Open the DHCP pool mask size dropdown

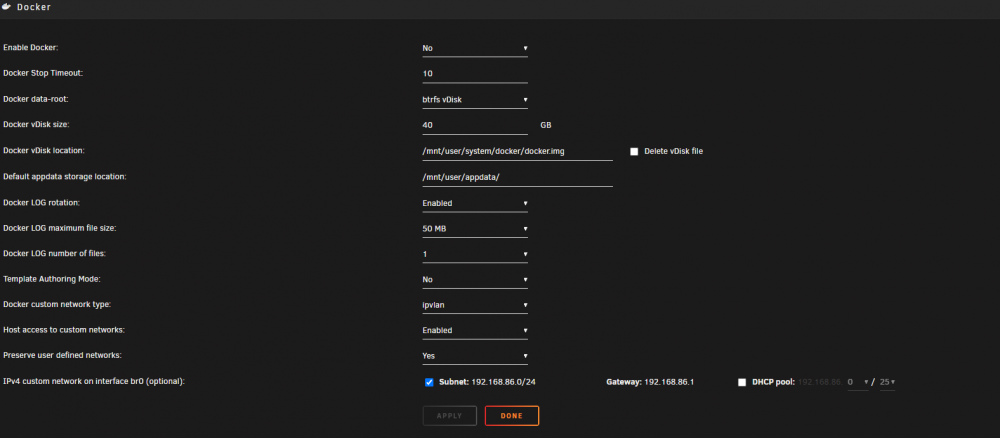[887, 383]
